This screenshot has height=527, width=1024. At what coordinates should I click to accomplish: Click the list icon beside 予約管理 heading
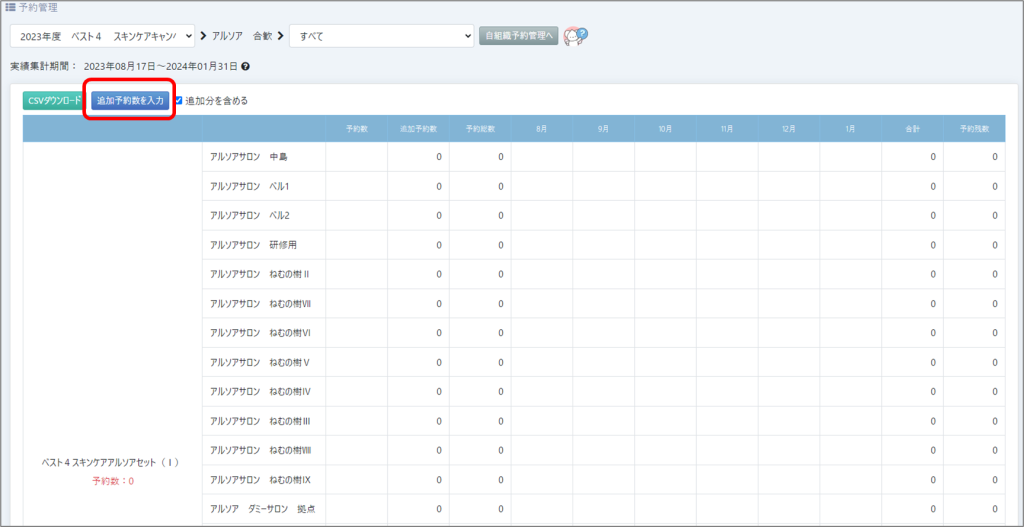point(11,7)
